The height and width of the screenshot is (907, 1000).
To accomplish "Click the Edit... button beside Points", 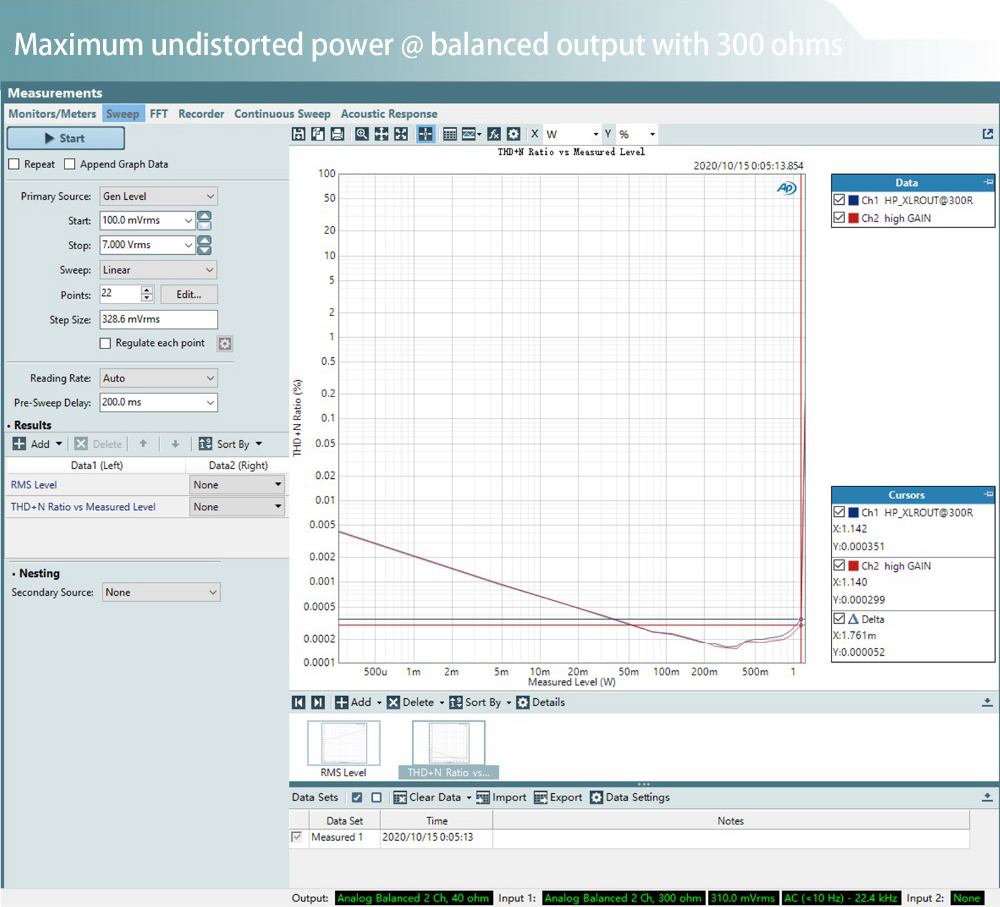I will point(189,294).
